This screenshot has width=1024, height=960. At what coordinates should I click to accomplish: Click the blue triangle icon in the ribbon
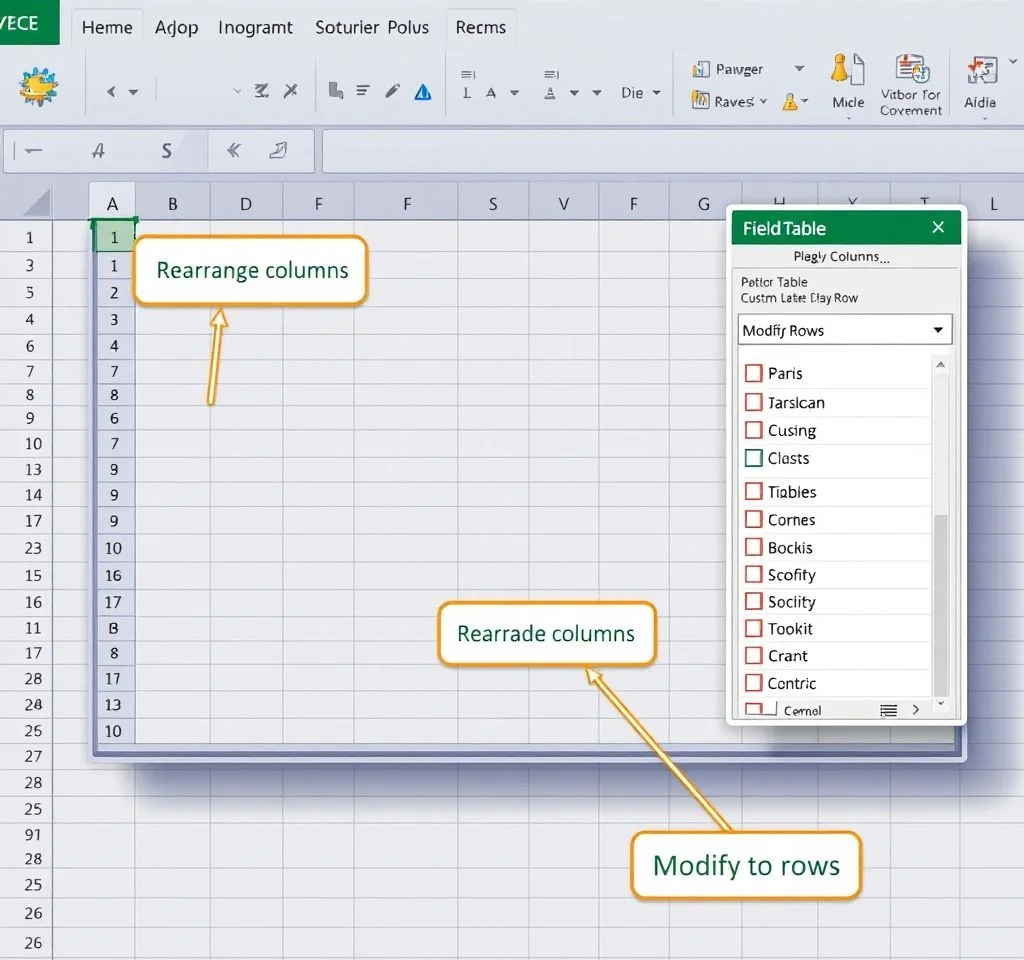[x=423, y=92]
